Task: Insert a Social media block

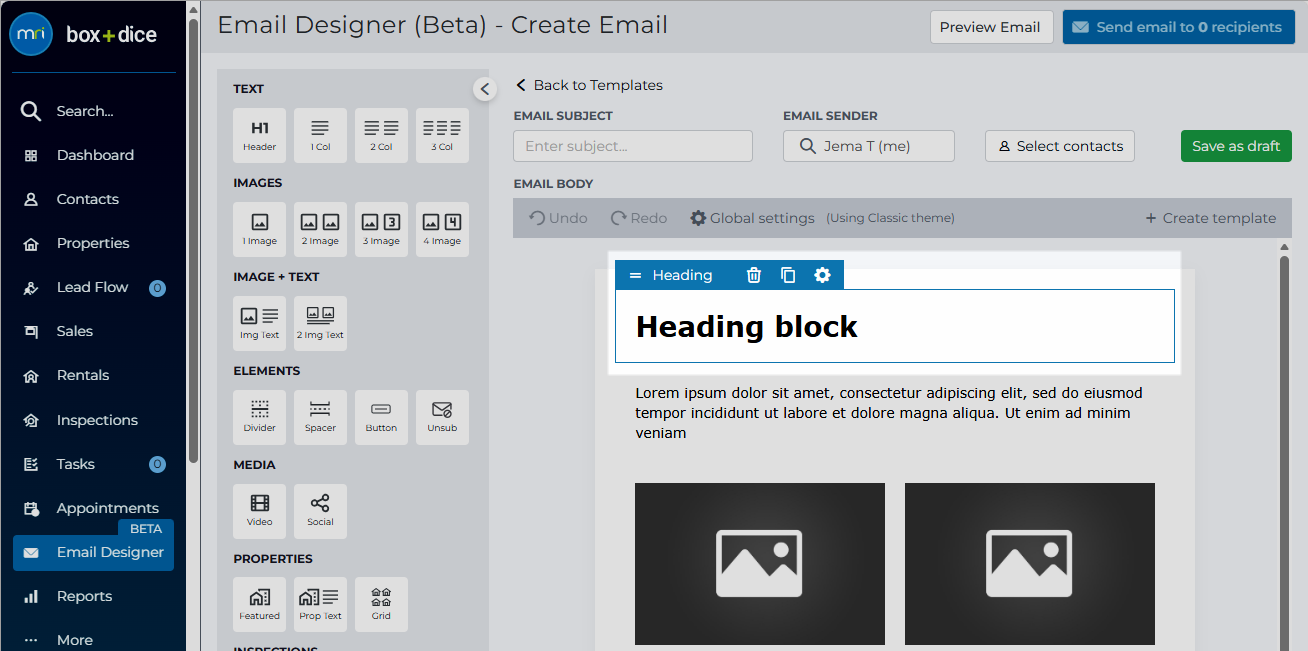Action: (320, 511)
